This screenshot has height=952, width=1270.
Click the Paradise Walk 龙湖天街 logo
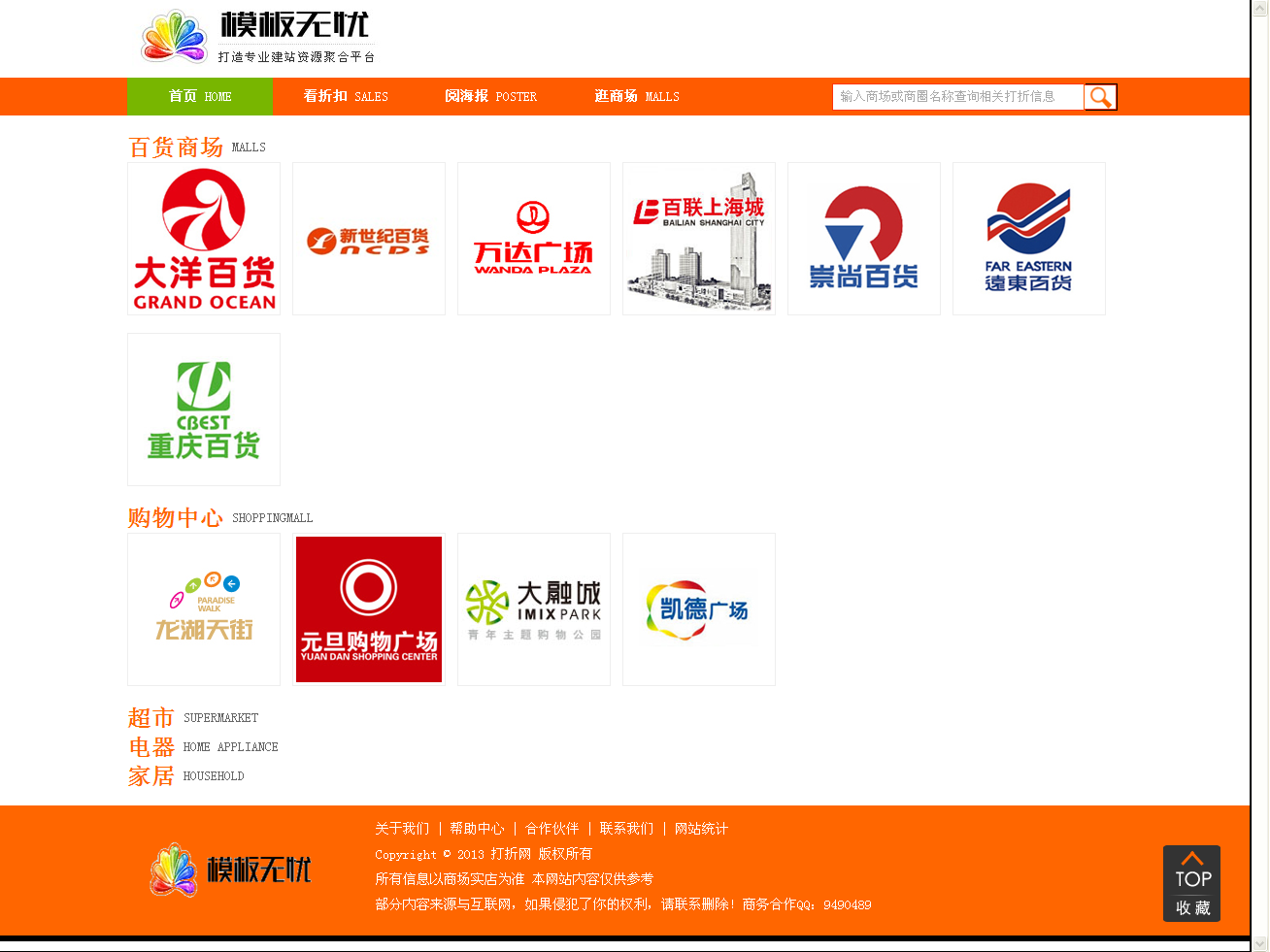(x=204, y=609)
